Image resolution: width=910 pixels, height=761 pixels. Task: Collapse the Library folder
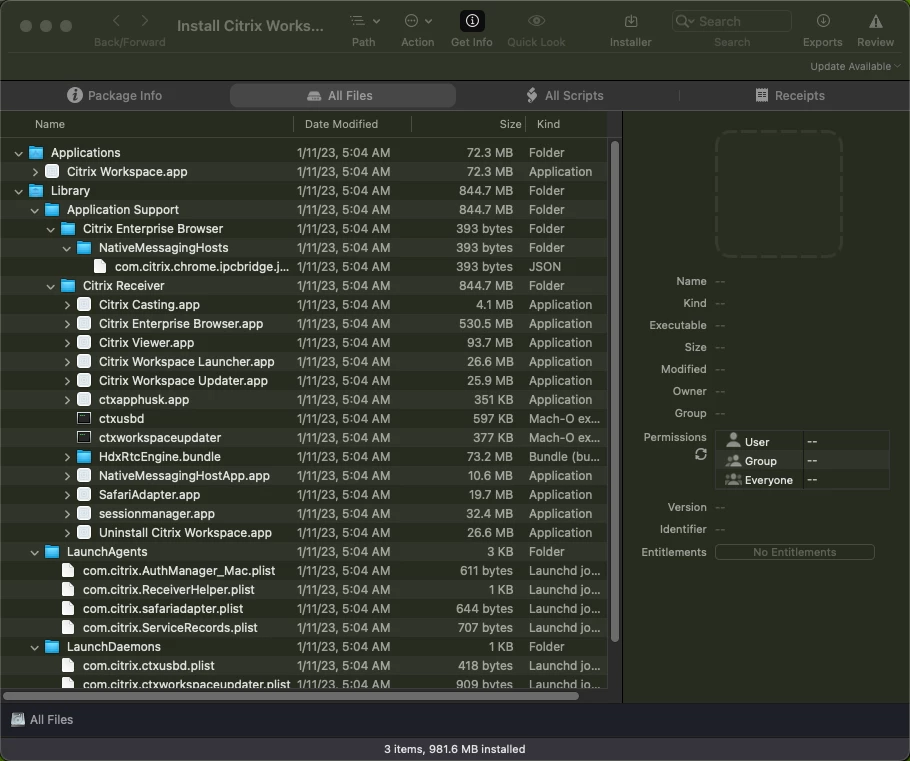coord(19,191)
